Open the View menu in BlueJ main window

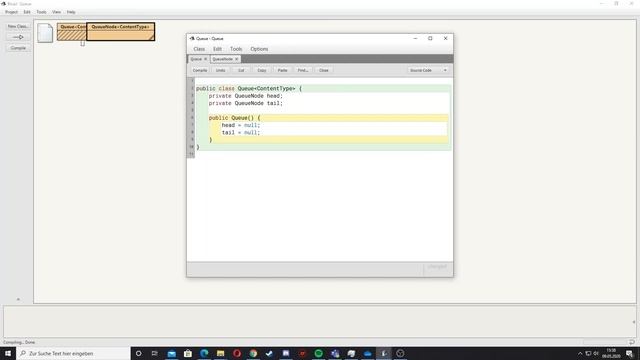pos(56,12)
